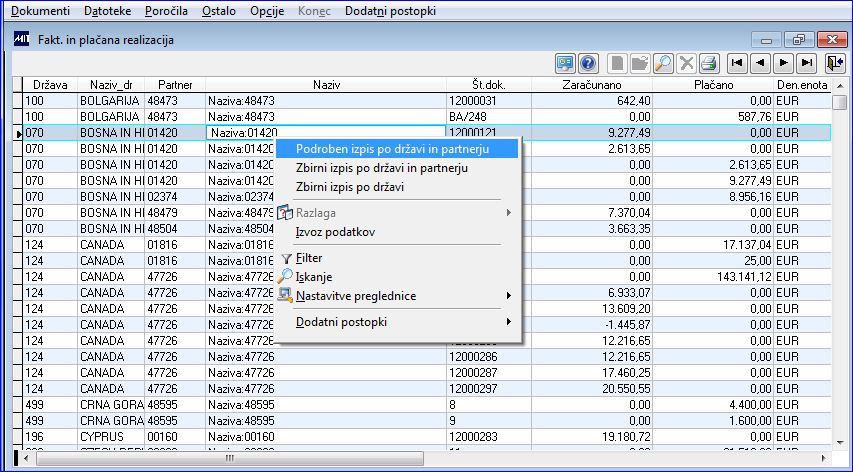Select cell with document BA/248
Image resolution: width=853 pixels, height=472 pixels.
pos(489,117)
